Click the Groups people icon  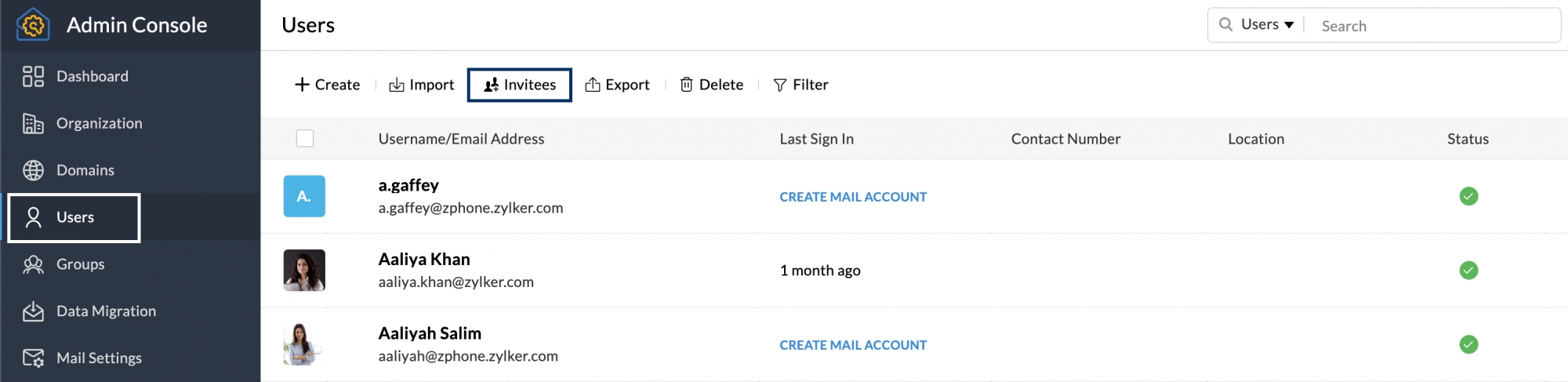[33, 264]
